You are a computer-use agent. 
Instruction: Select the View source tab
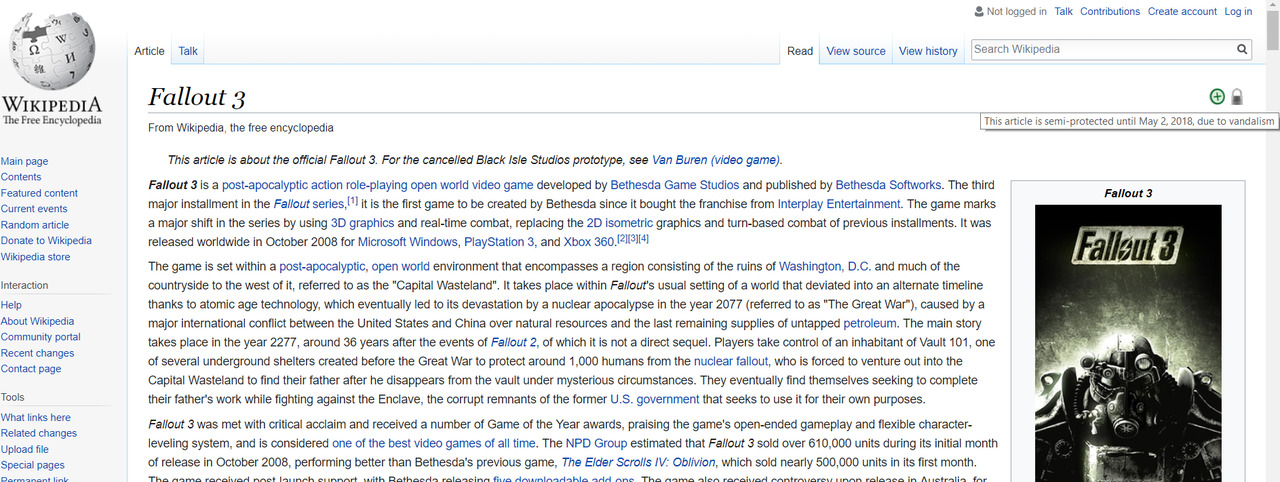pos(856,51)
